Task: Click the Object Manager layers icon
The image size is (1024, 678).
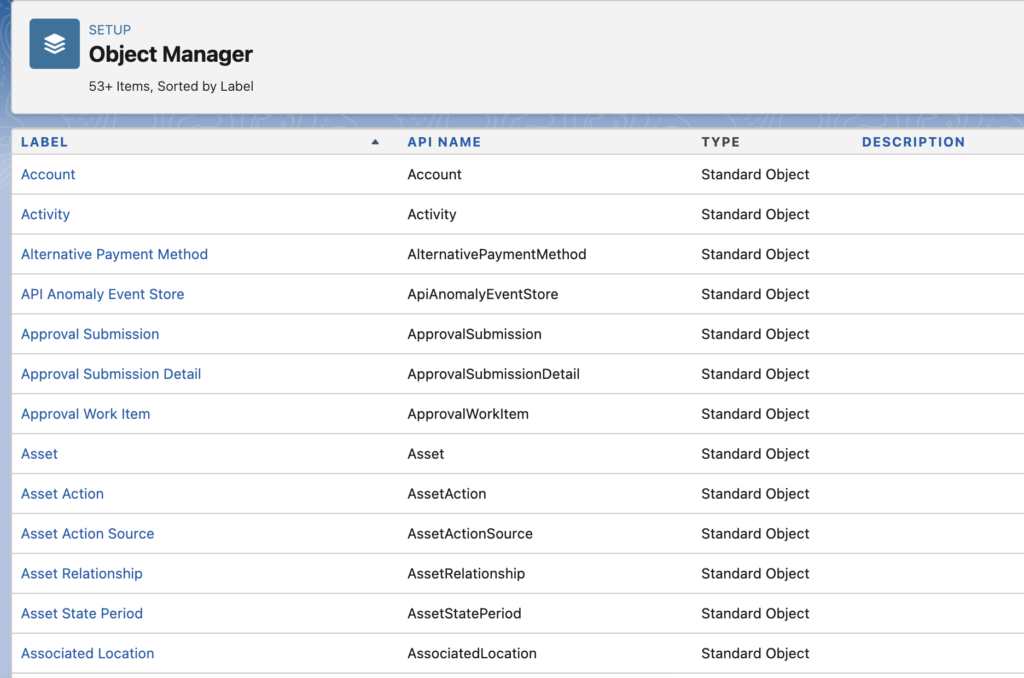Action: (54, 44)
